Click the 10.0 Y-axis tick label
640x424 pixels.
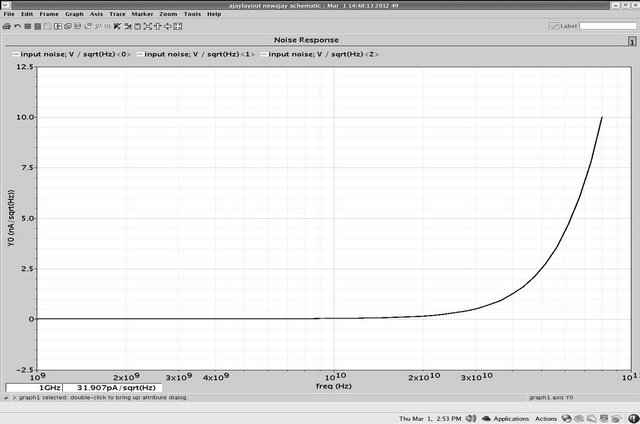click(24, 118)
